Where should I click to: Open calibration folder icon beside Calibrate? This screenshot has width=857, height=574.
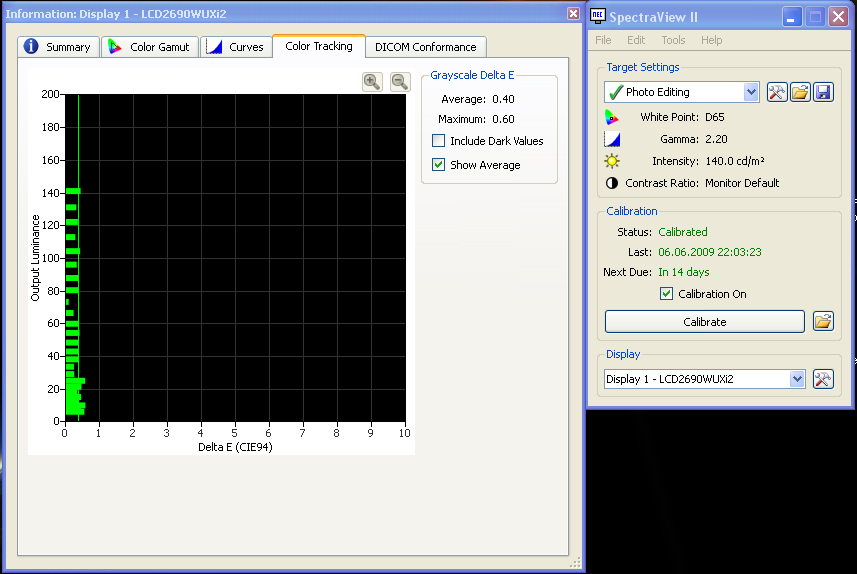(822, 321)
